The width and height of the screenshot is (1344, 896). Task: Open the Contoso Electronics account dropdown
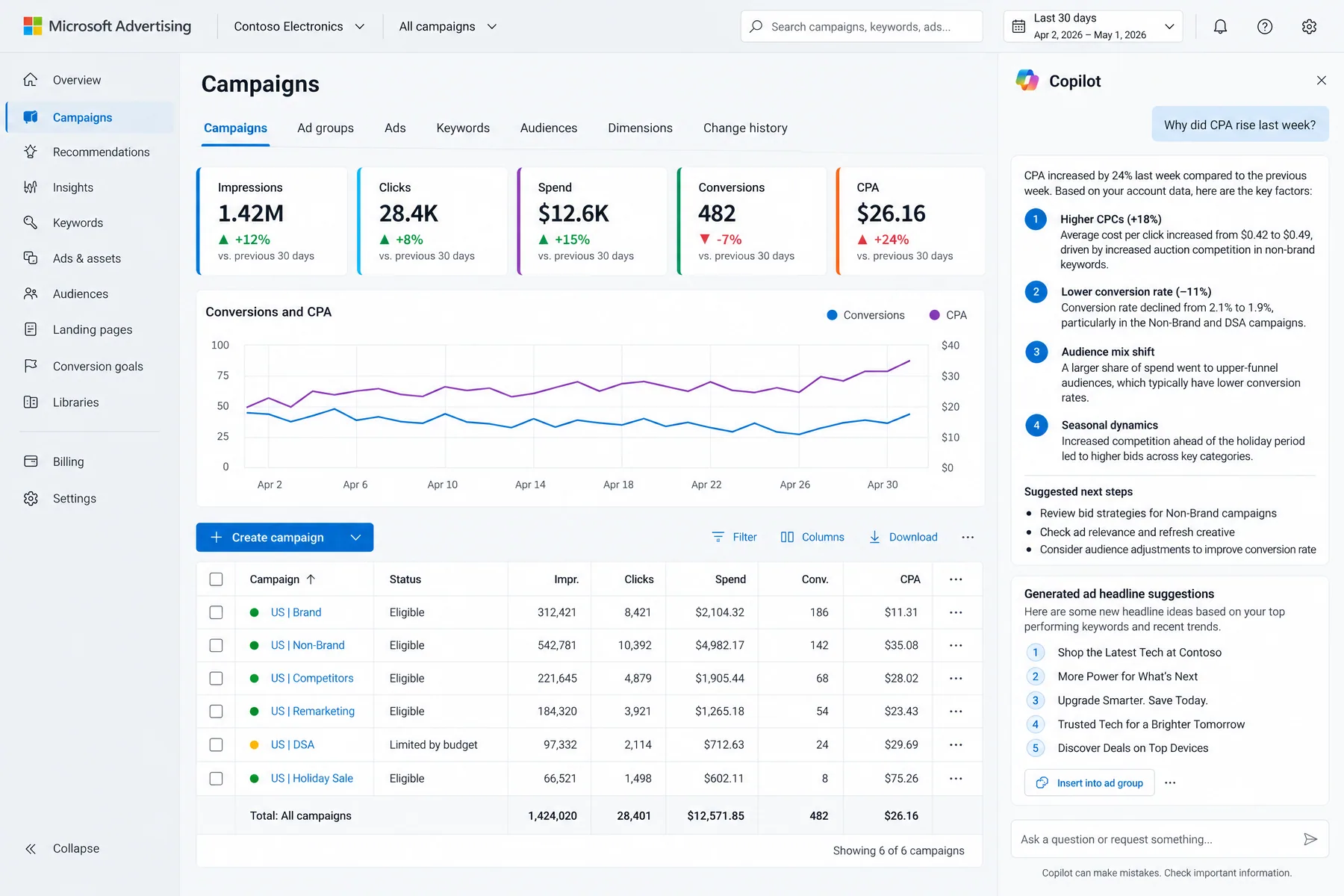[299, 26]
